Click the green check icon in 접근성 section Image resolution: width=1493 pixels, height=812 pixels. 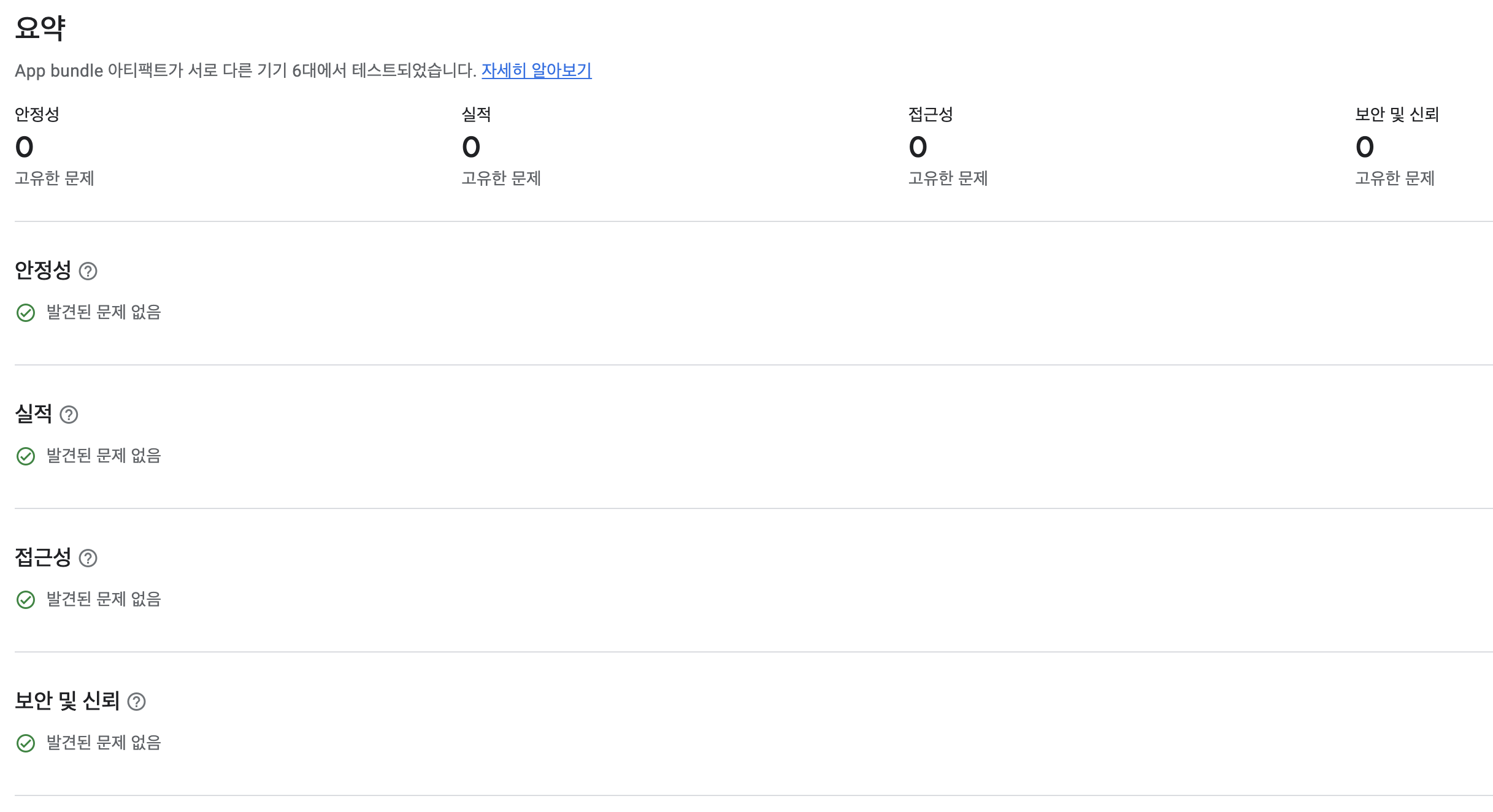26,600
